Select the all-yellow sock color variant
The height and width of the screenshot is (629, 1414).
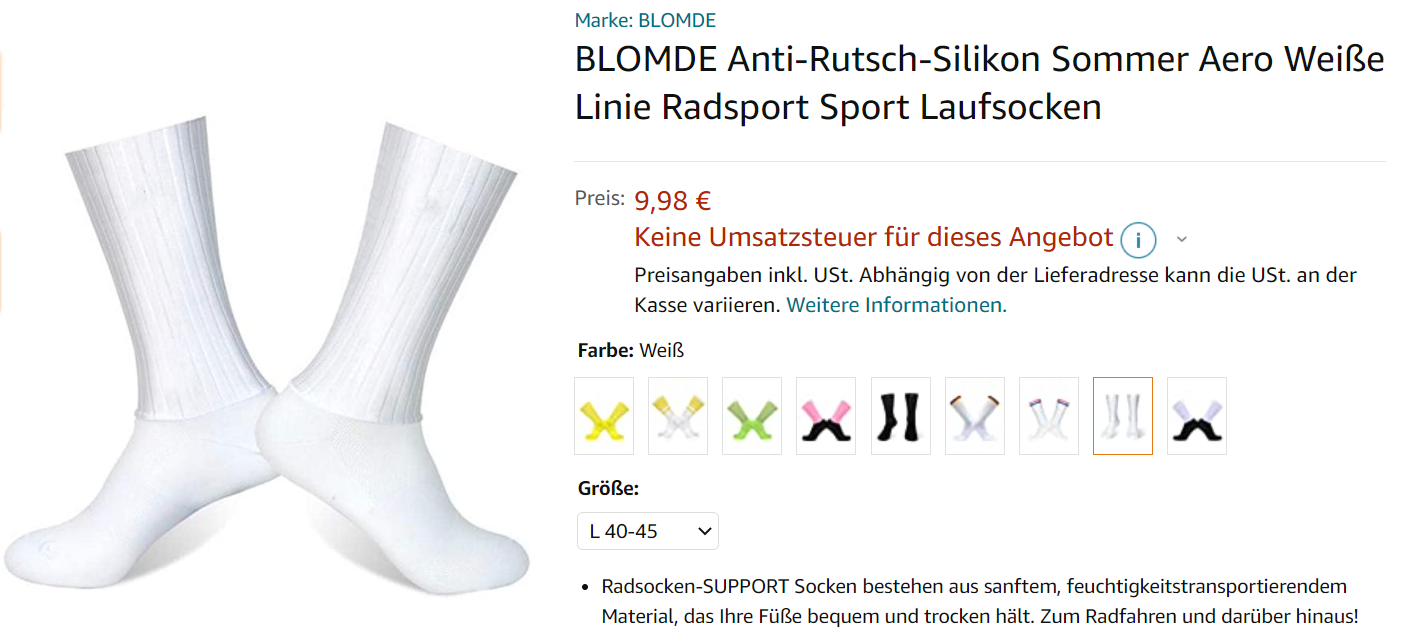[x=604, y=416]
